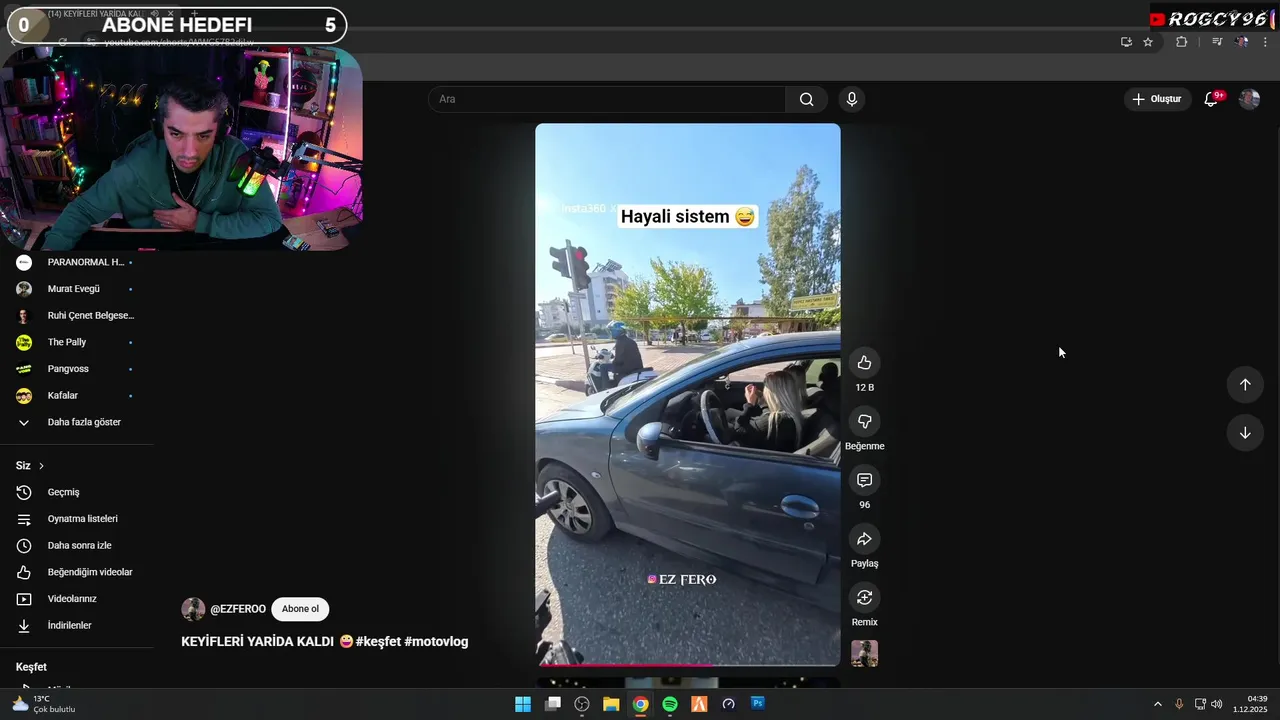
Task: Expand the Siz section chevron
Action: coord(41,466)
